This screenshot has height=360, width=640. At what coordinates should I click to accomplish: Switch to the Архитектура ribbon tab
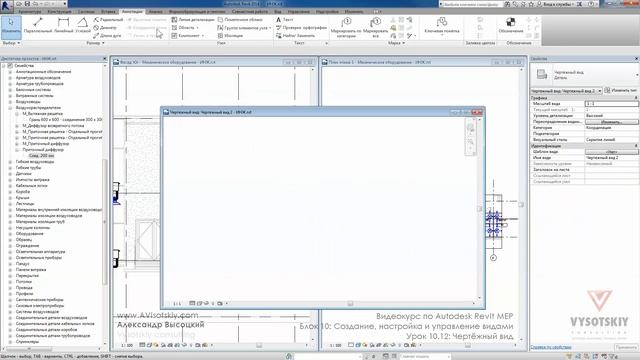tap(29, 12)
